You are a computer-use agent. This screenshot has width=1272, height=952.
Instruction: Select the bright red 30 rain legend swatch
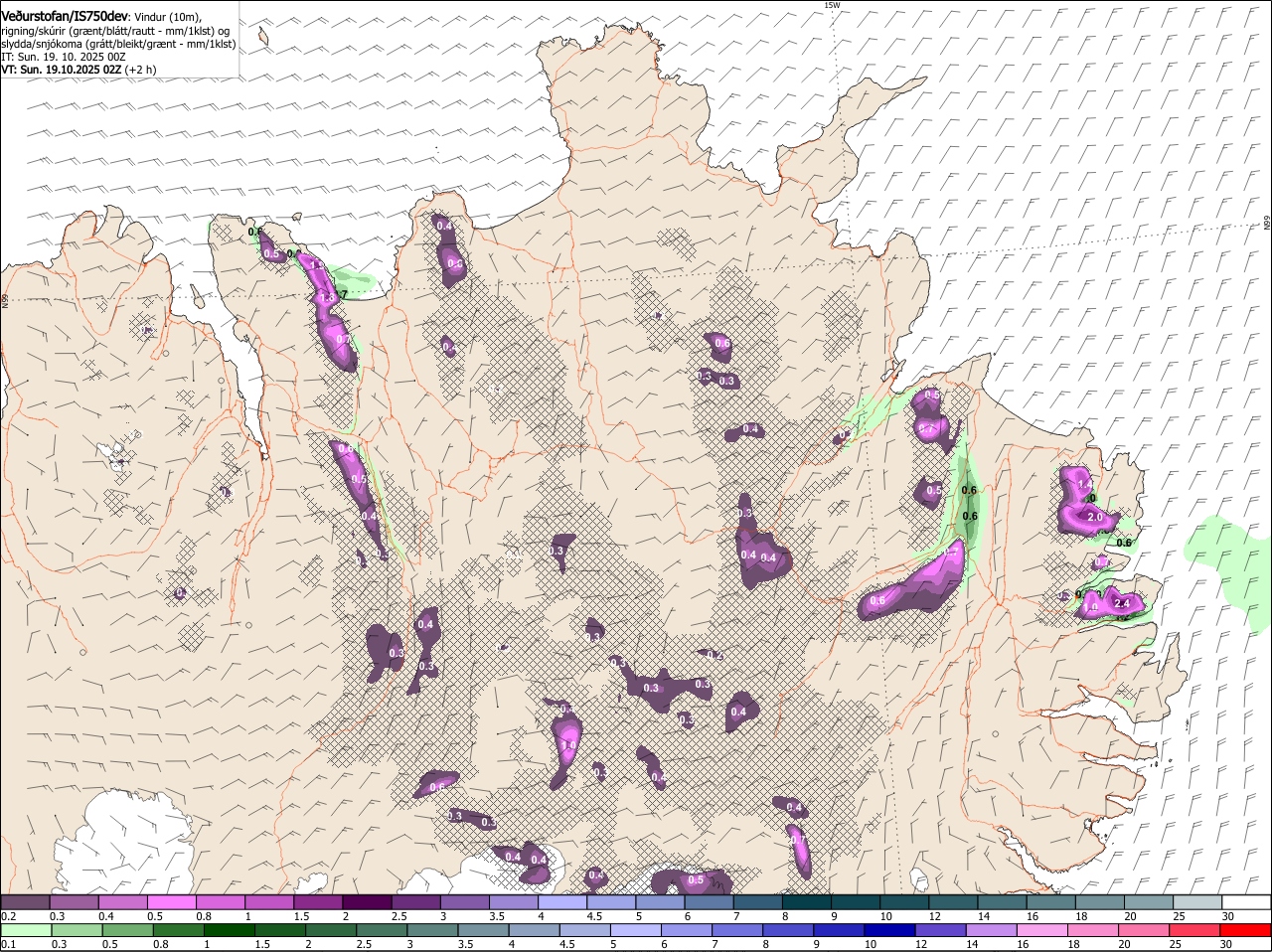(1245, 930)
